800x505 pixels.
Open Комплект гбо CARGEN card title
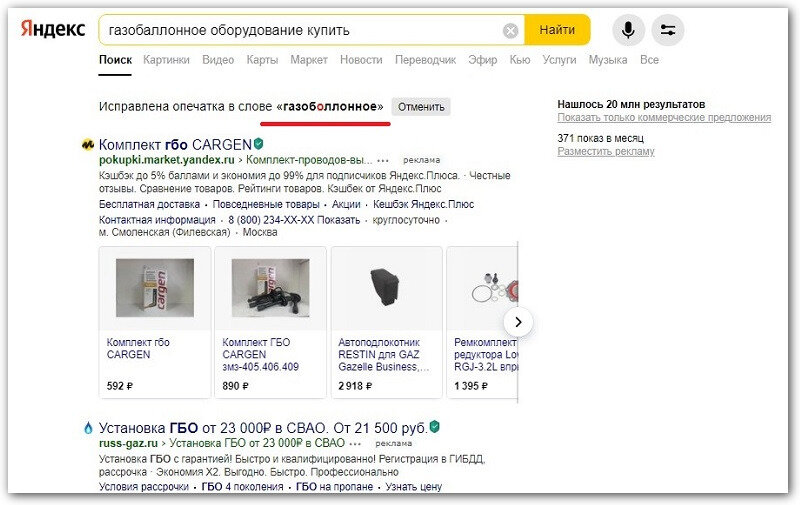tap(138, 348)
